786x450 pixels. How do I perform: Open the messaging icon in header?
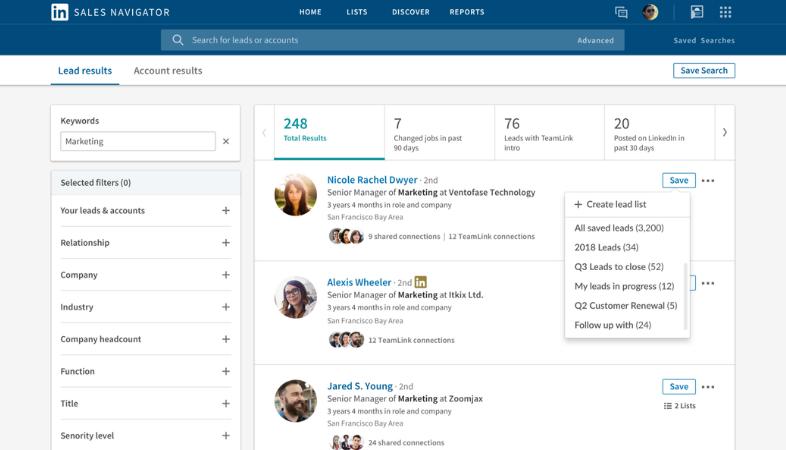coord(621,12)
